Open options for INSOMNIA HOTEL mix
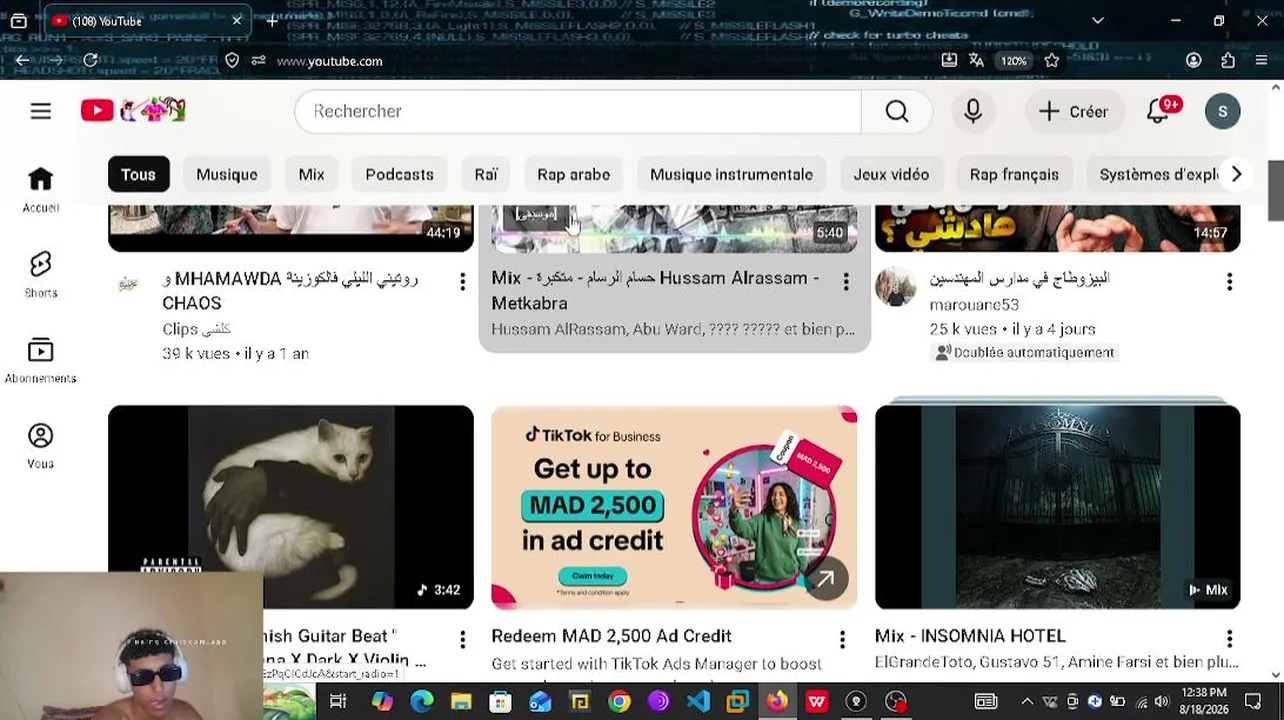1284x720 pixels. pyautogui.click(x=1229, y=639)
